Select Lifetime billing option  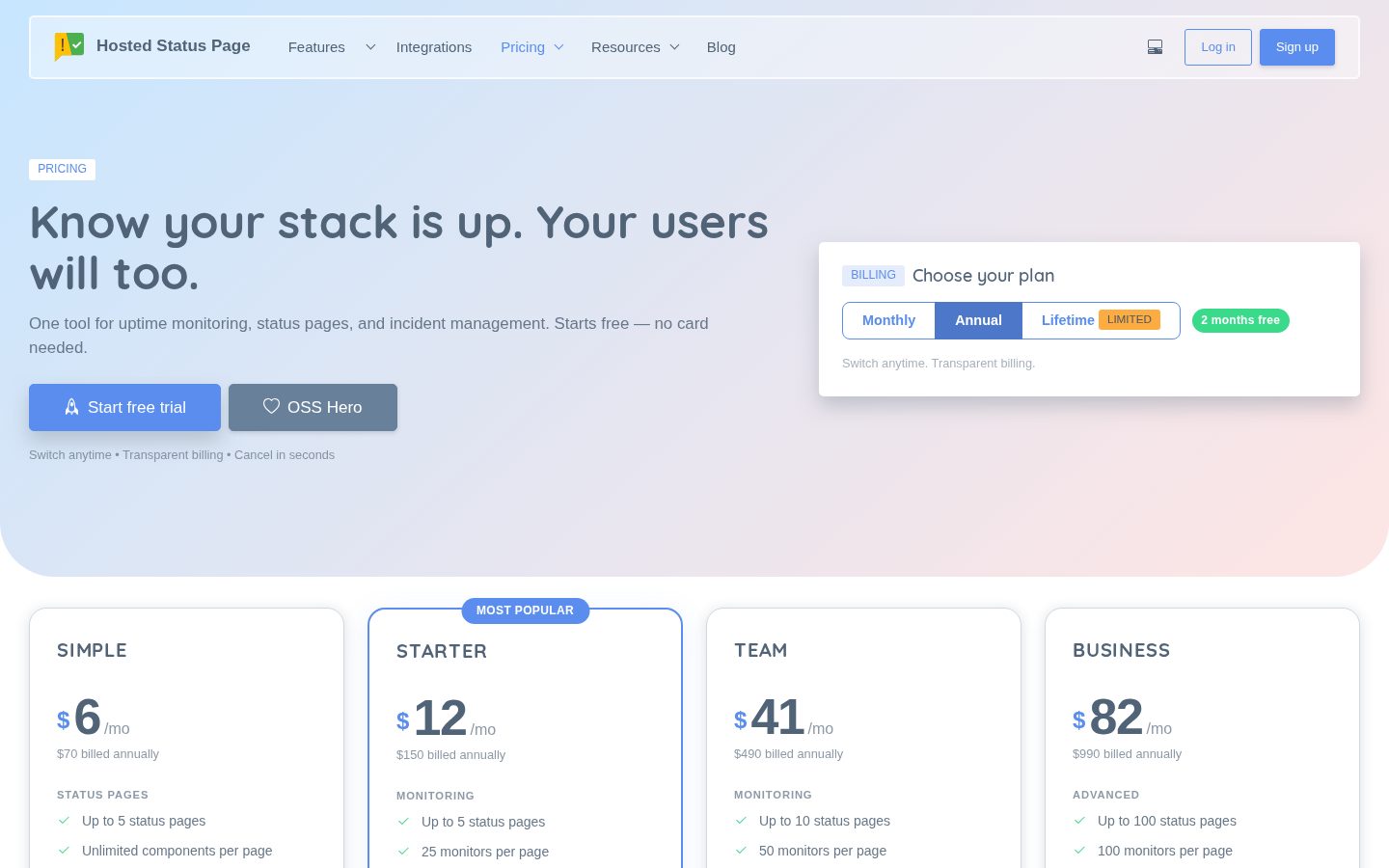1101,320
